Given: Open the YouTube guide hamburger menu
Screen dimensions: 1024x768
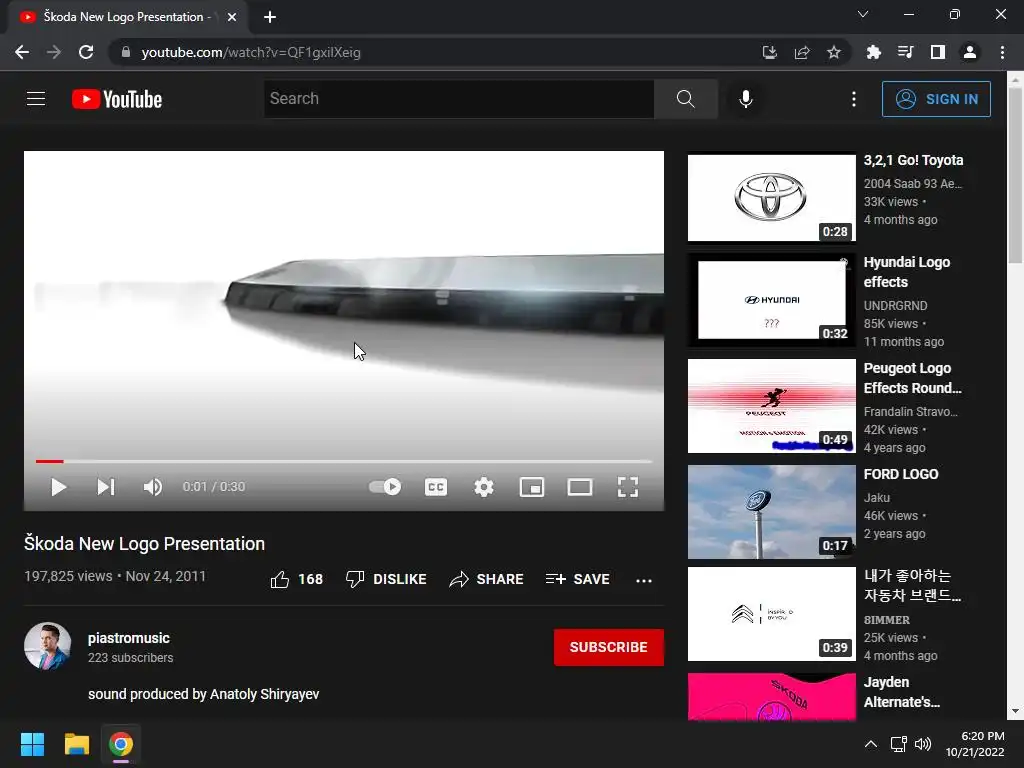Looking at the screenshot, I should (x=36, y=99).
